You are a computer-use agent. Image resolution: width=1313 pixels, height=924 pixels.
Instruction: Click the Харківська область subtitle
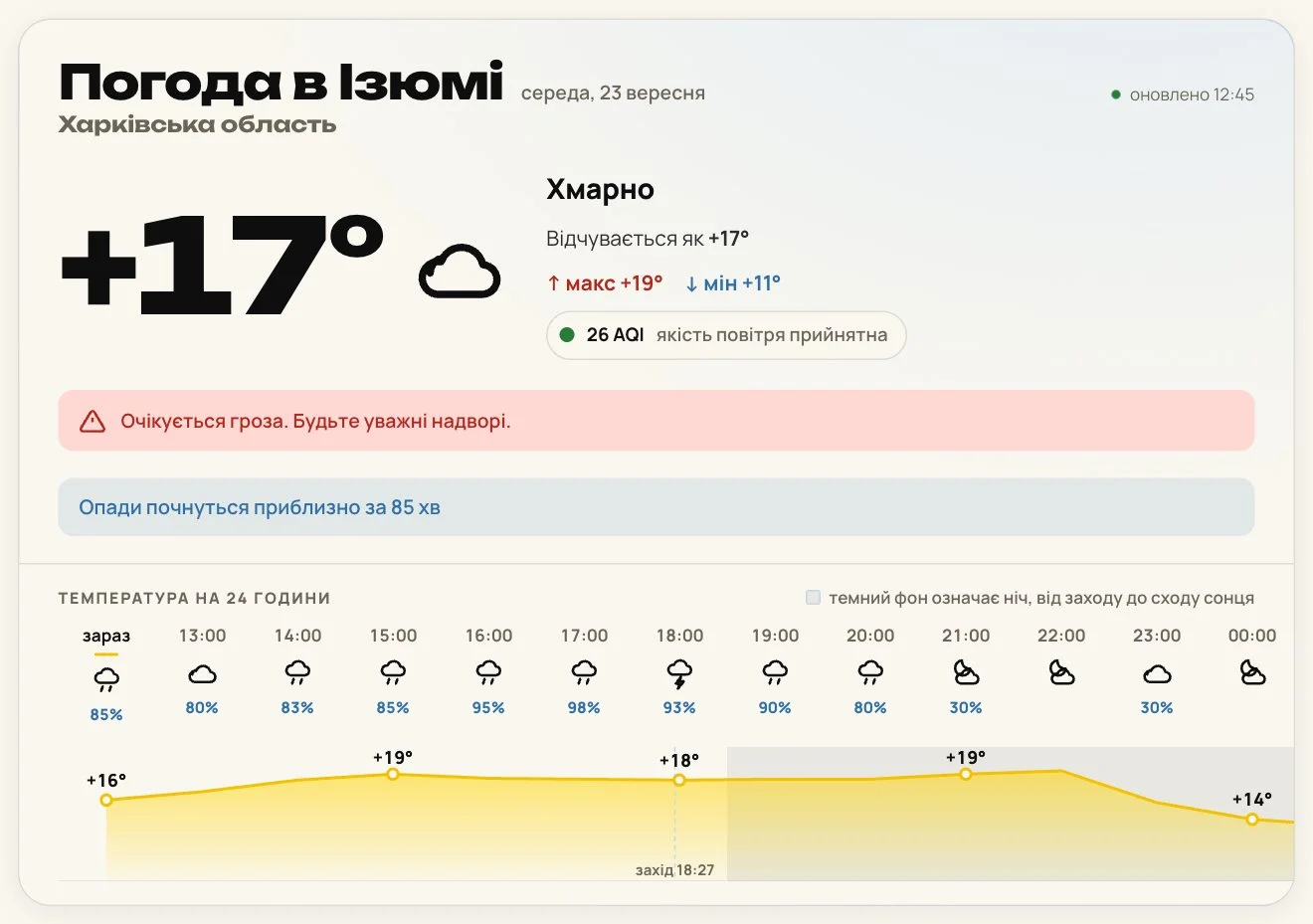tap(197, 125)
